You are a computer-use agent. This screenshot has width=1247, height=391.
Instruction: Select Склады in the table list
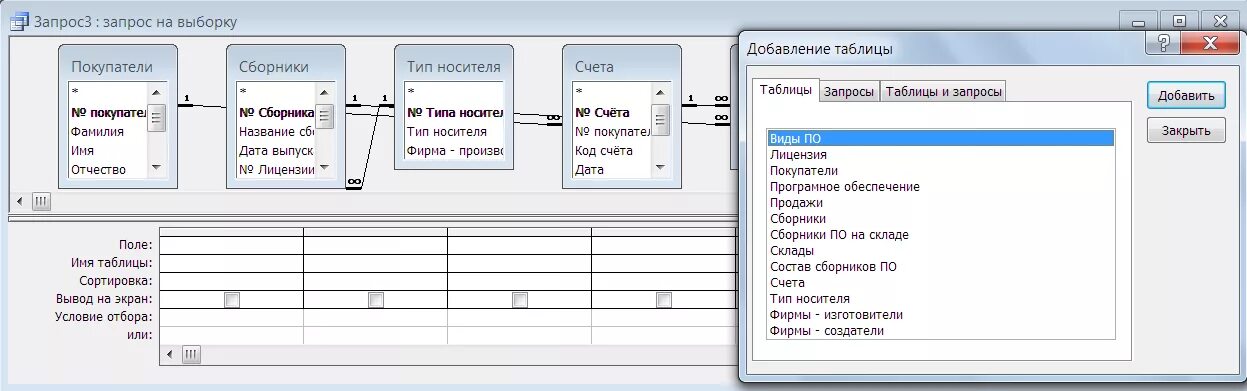pyautogui.click(x=940, y=251)
